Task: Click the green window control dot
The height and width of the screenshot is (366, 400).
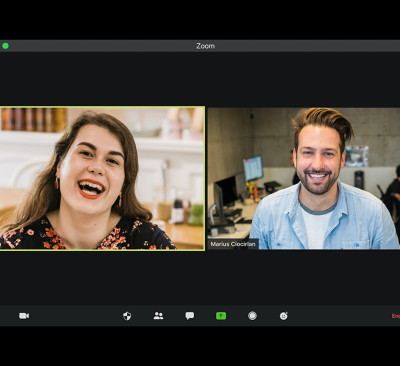Action: (5, 46)
